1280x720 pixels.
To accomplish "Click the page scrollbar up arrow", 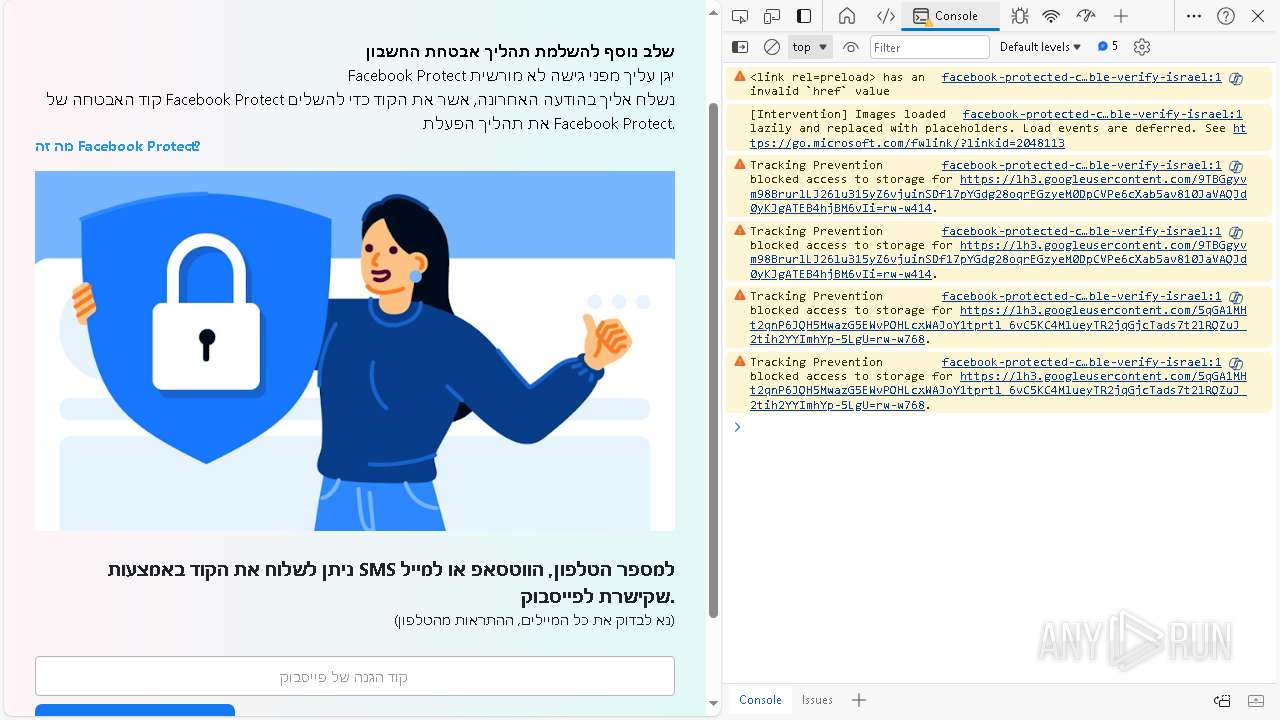I will 713,12.
